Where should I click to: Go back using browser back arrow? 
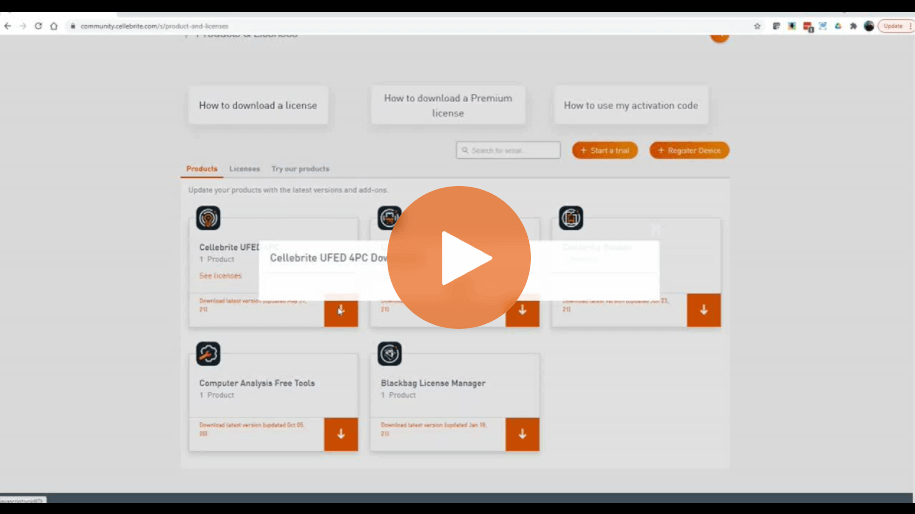pos(8,26)
